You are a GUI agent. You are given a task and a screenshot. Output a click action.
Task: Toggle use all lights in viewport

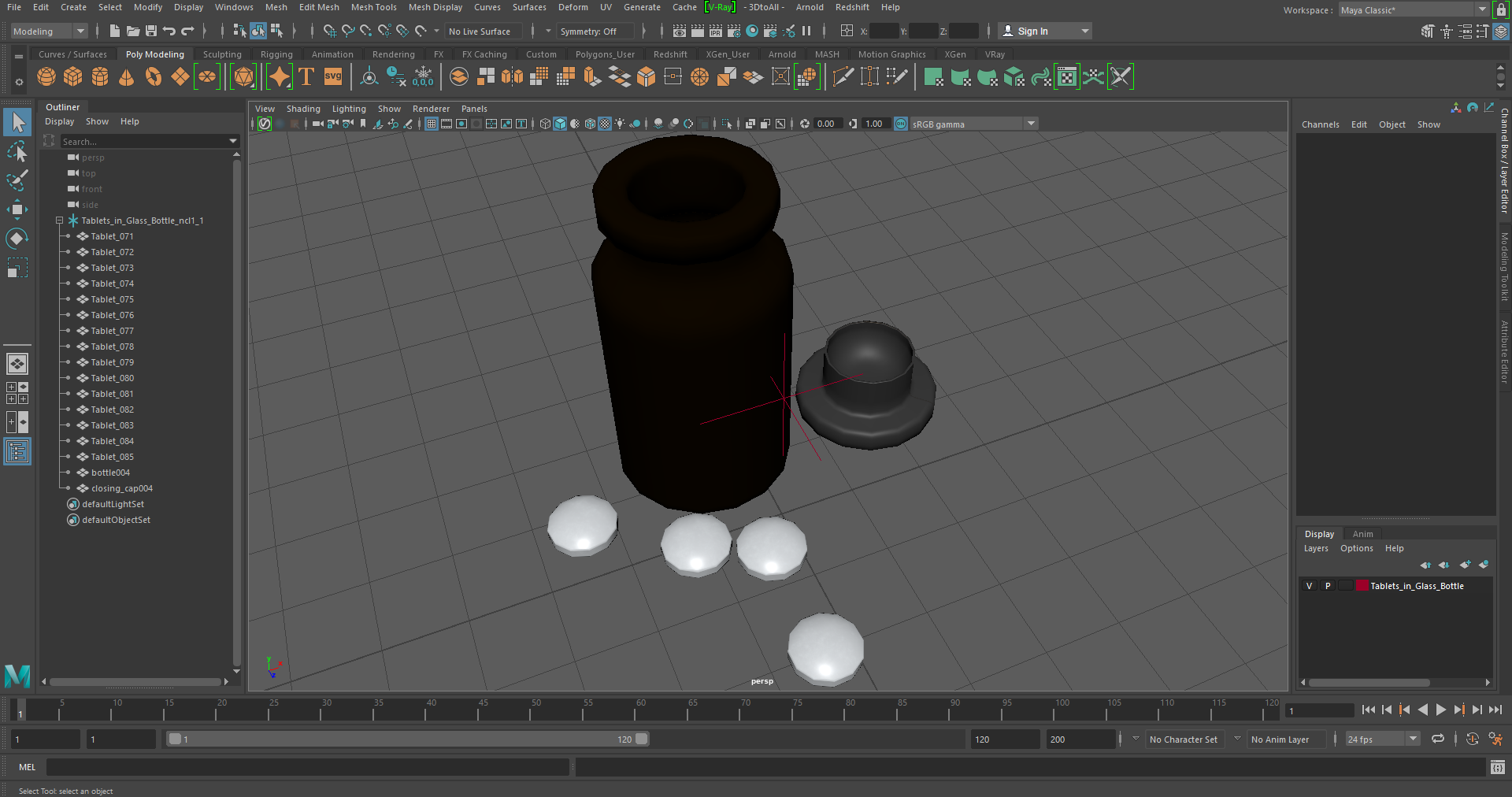tap(620, 124)
